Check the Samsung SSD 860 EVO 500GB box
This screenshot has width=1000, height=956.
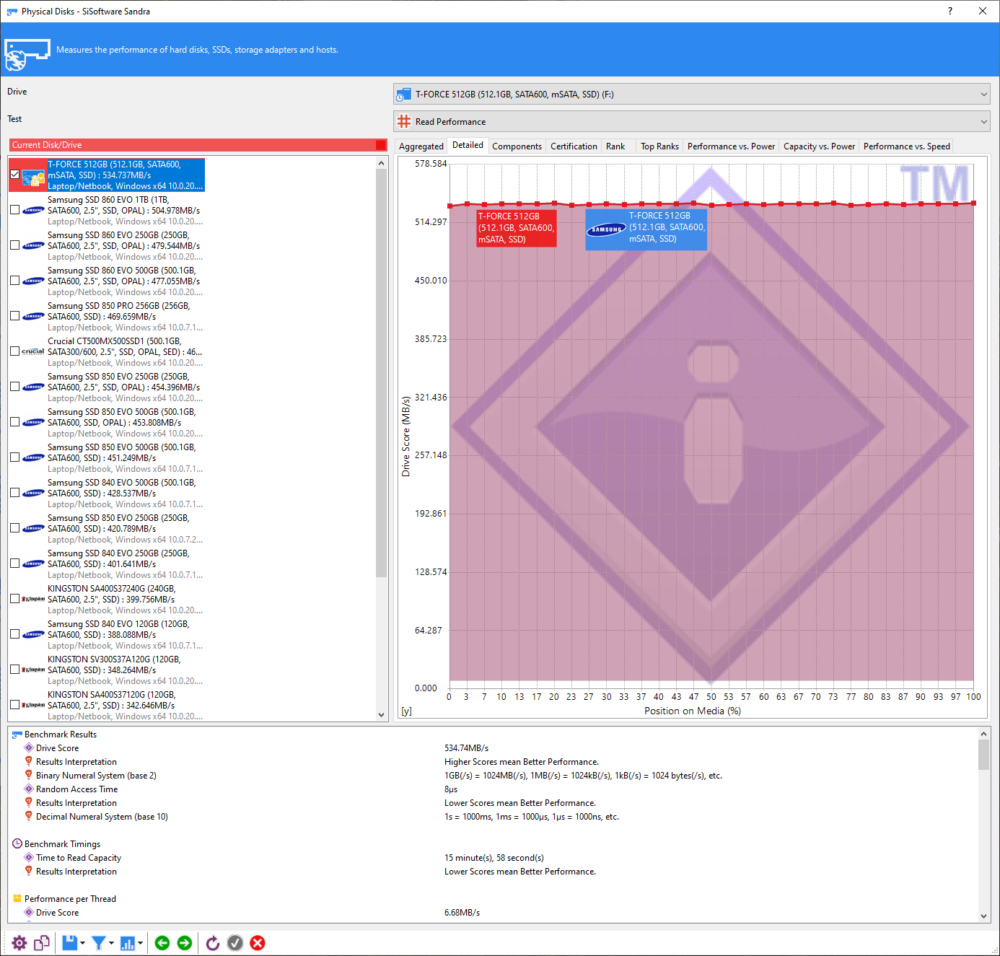(15, 281)
